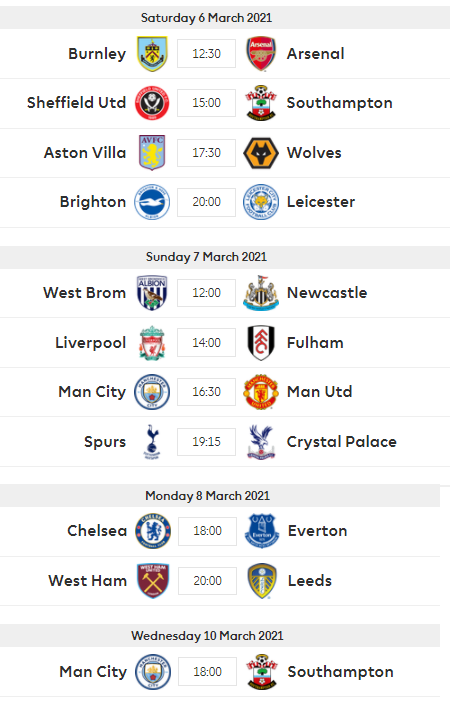The image size is (450, 718).
Task: Open the Liverpool team name link
Action: click(x=91, y=343)
